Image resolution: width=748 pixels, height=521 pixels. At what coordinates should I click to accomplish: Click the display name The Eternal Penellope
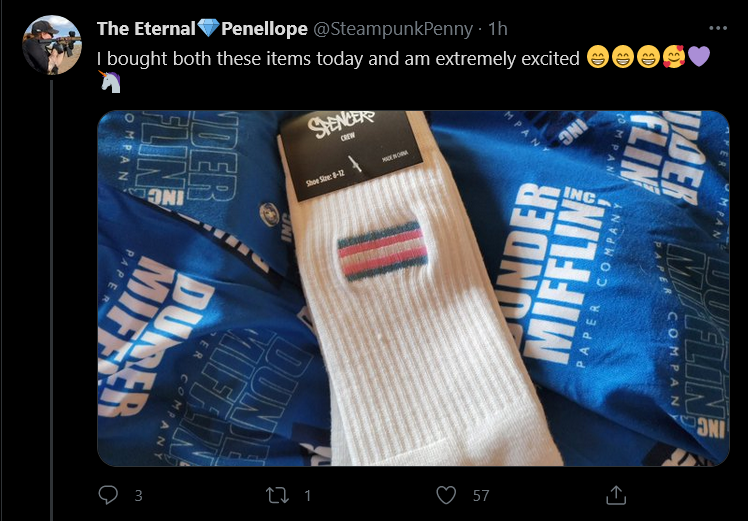pos(202,29)
